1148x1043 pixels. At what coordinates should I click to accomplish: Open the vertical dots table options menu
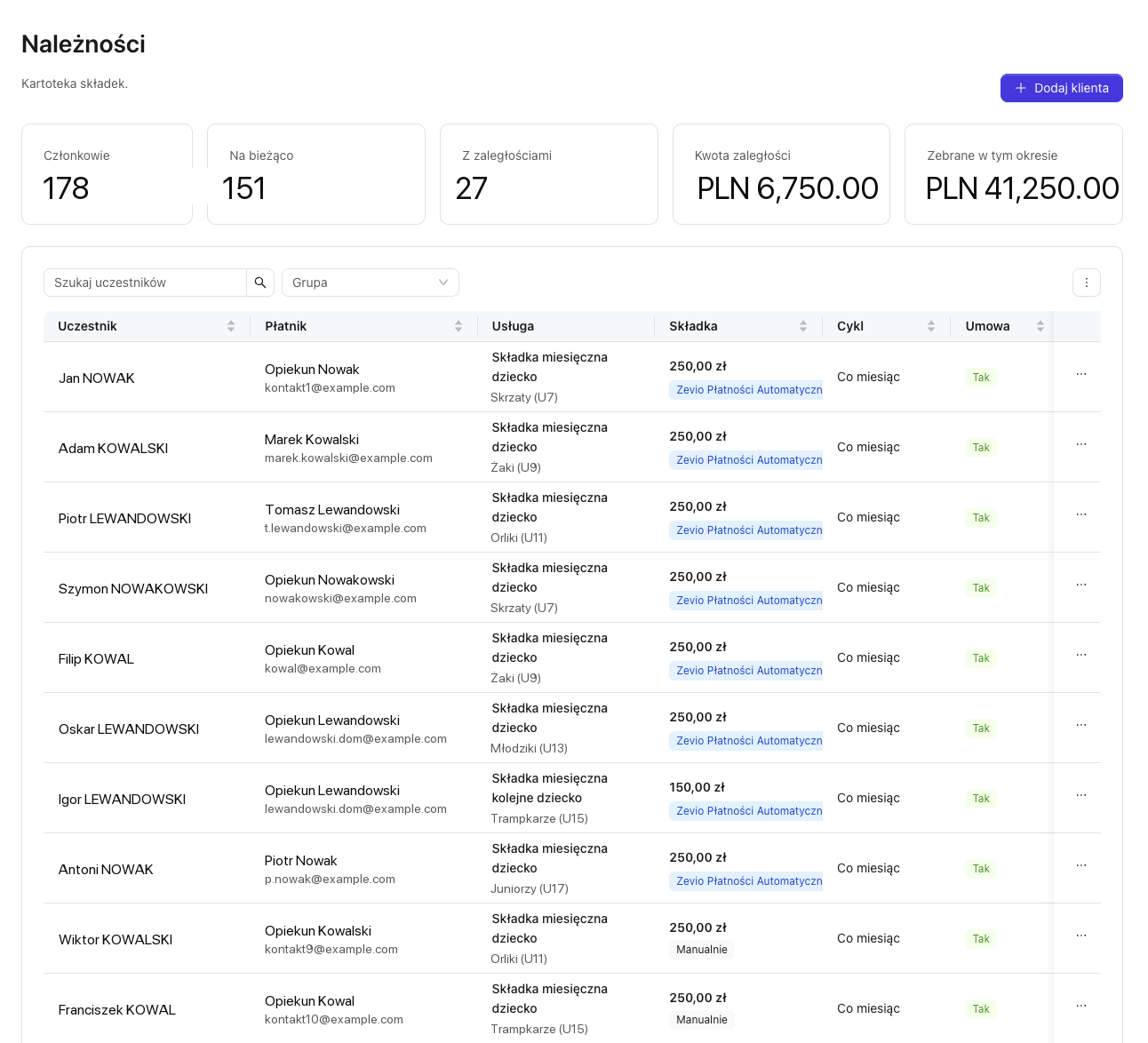point(1087,283)
